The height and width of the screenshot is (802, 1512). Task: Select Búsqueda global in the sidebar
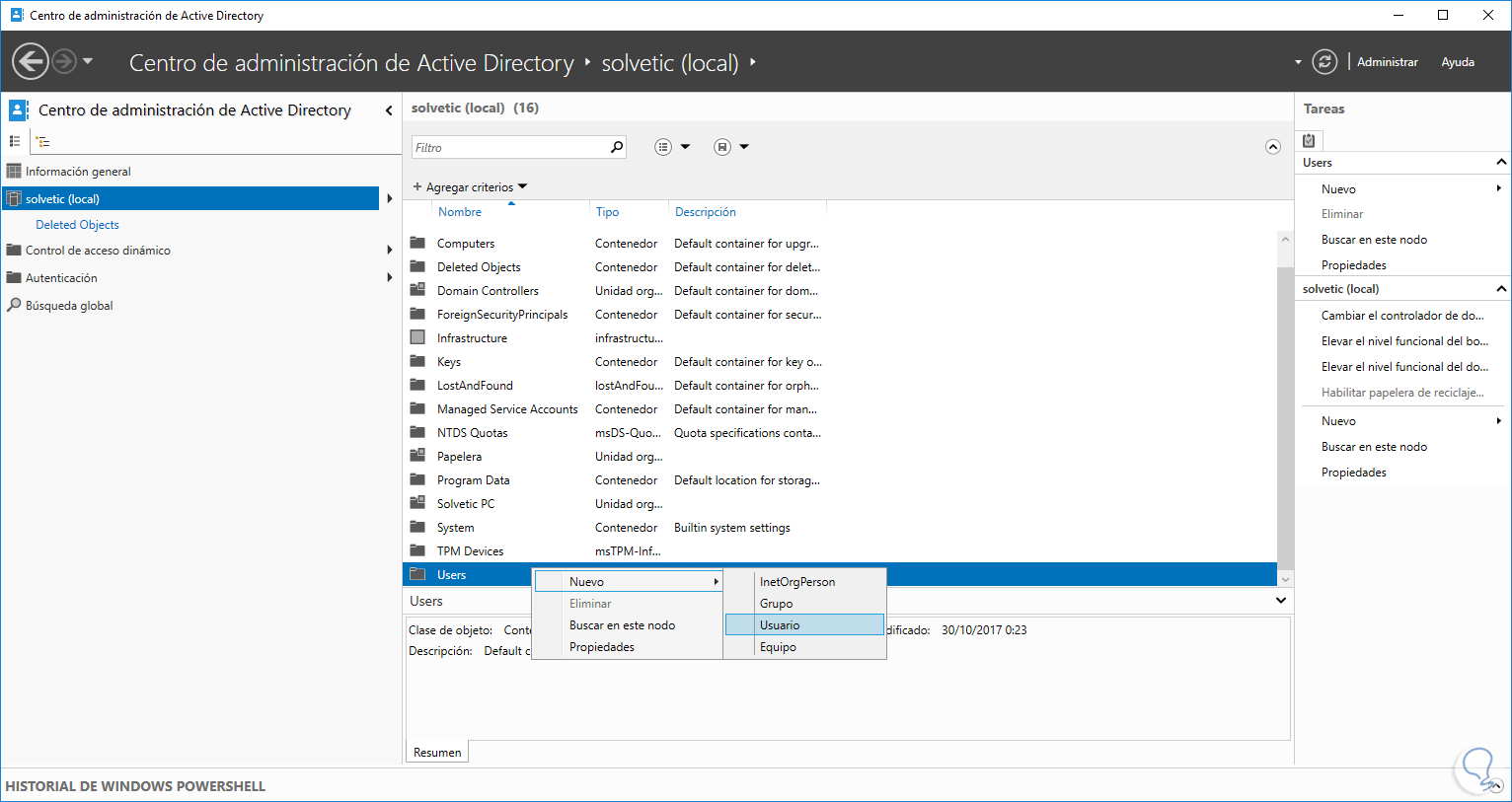69,306
